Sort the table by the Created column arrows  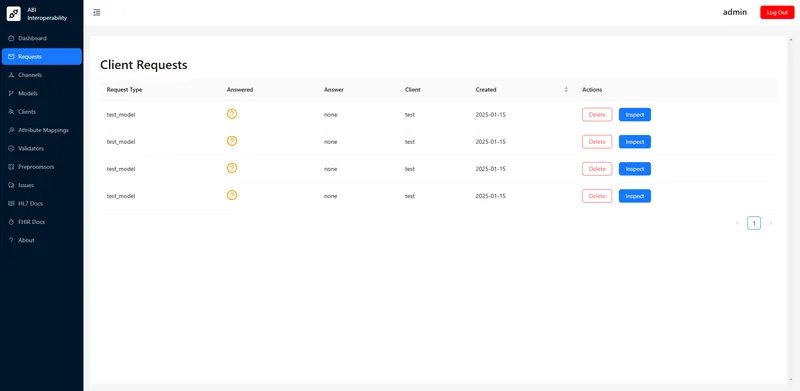pos(566,89)
